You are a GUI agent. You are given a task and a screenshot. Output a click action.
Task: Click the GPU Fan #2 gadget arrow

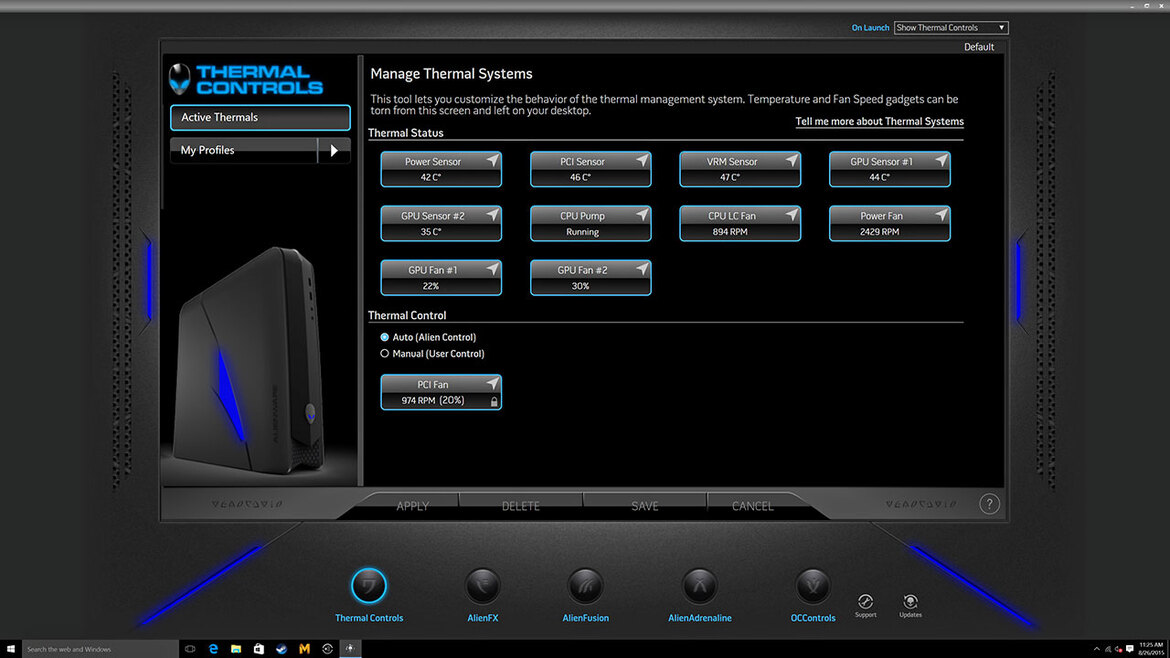click(x=642, y=269)
